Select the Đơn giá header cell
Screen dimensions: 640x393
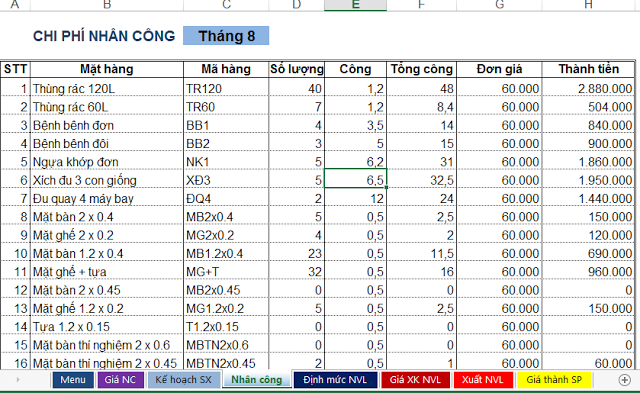click(x=499, y=69)
